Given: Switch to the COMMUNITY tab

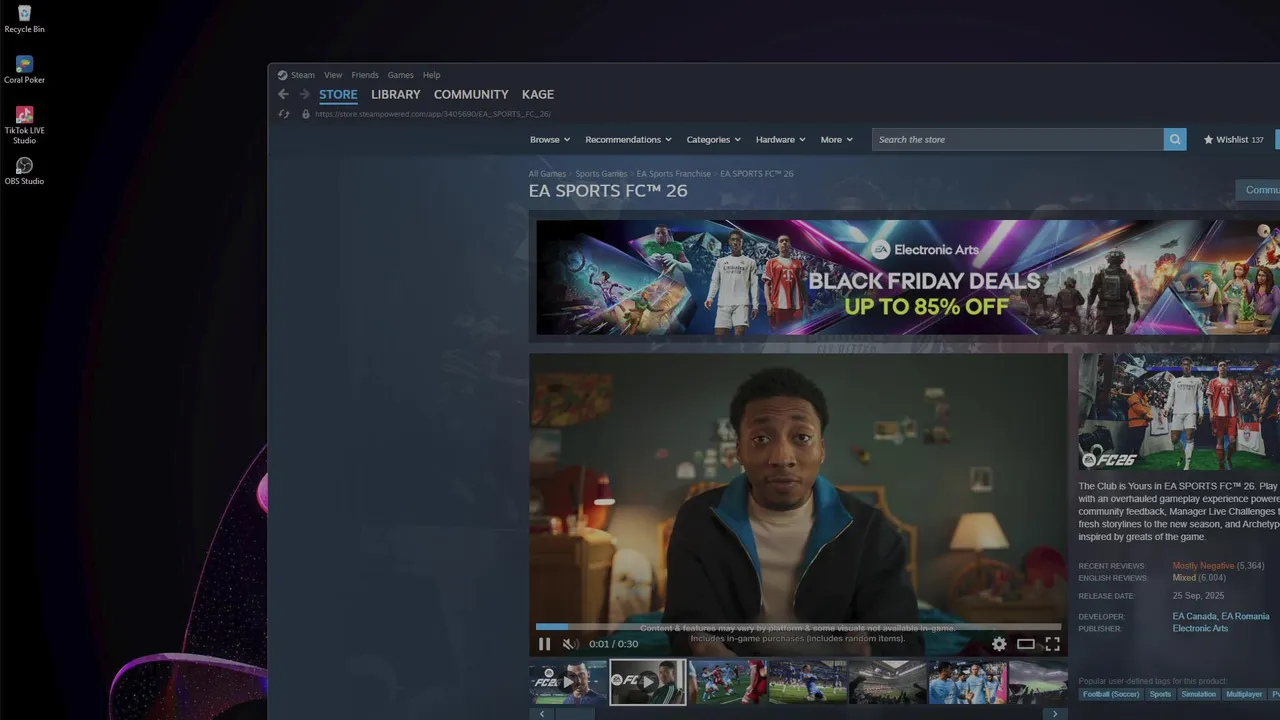Looking at the screenshot, I should (x=471, y=95).
